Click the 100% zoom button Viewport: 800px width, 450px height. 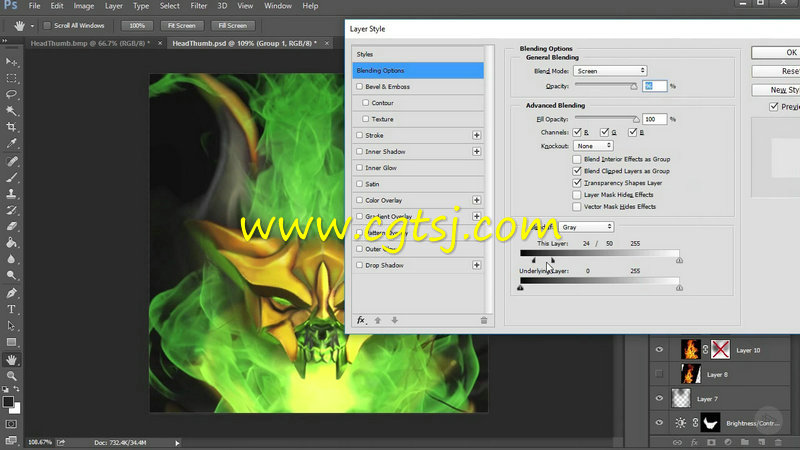(x=137, y=26)
